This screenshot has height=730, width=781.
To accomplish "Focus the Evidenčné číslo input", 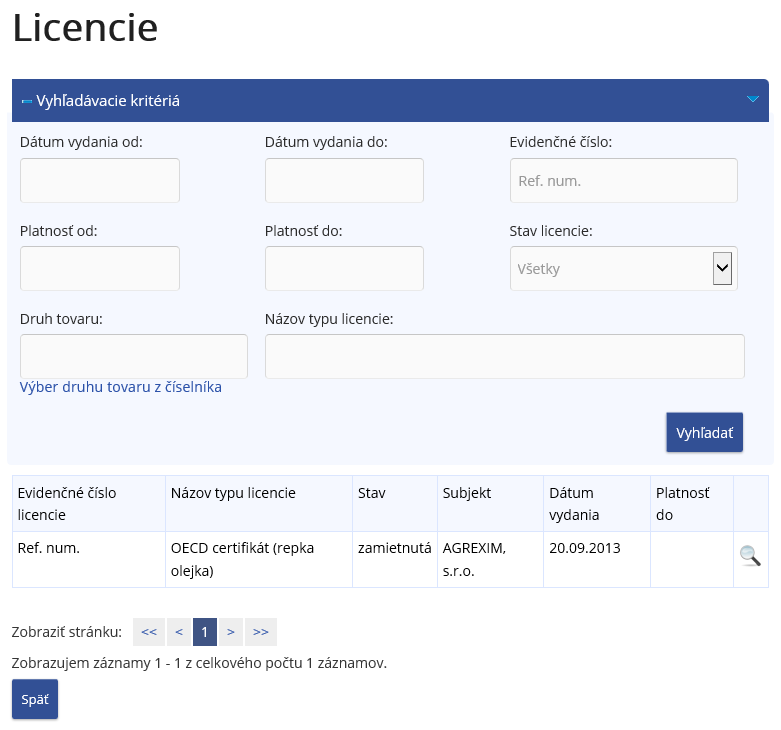I will click(x=624, y=180).
